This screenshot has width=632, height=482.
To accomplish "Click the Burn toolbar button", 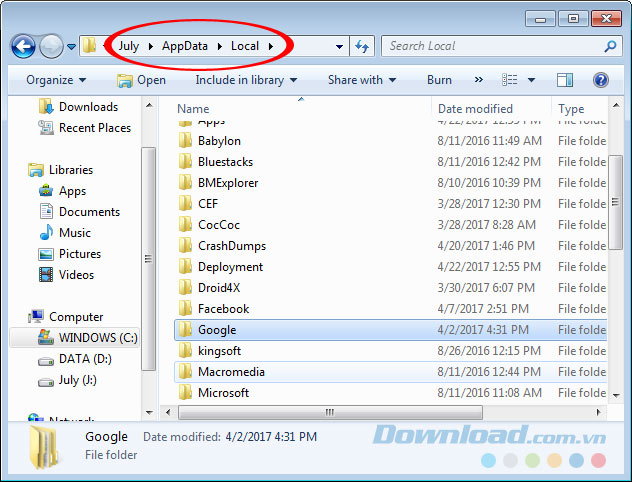I will tap(439, 80).
